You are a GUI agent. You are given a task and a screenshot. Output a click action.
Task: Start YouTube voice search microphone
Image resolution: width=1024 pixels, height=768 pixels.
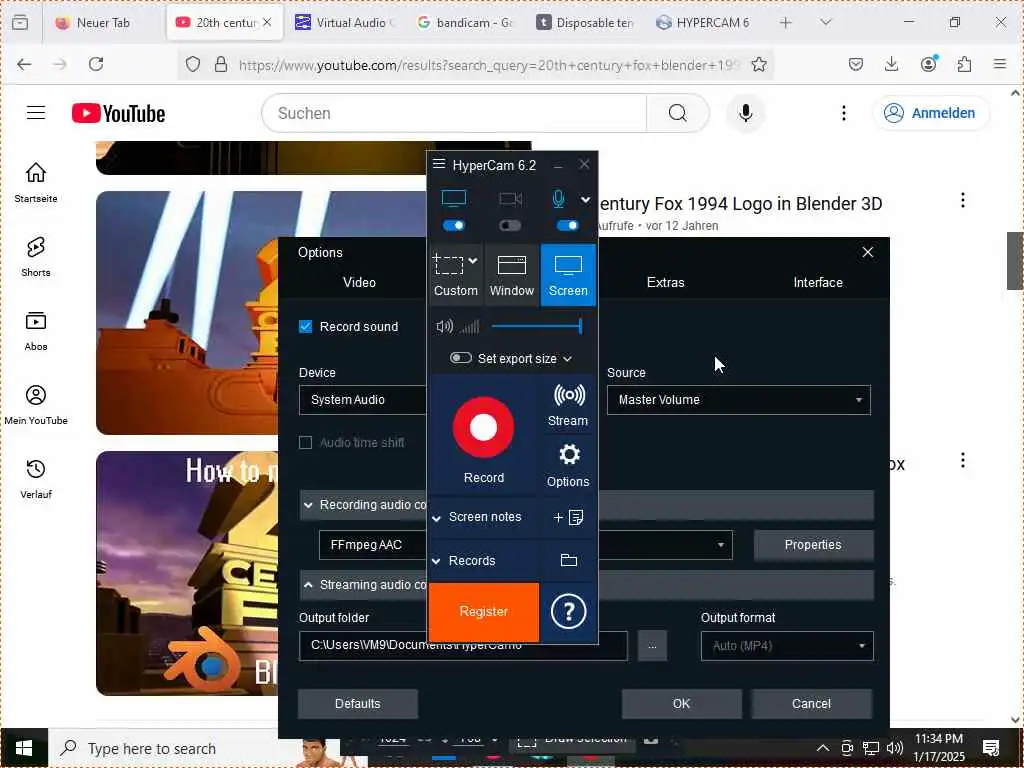click(x=745, y=113)
